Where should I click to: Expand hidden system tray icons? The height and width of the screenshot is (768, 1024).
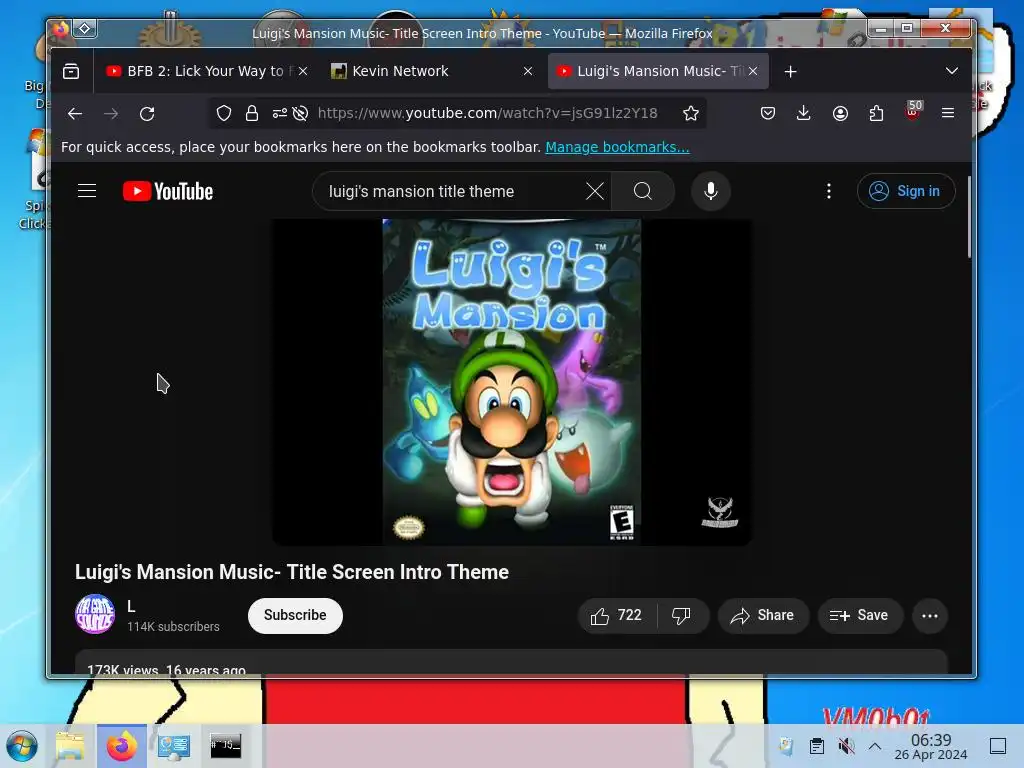875,746
